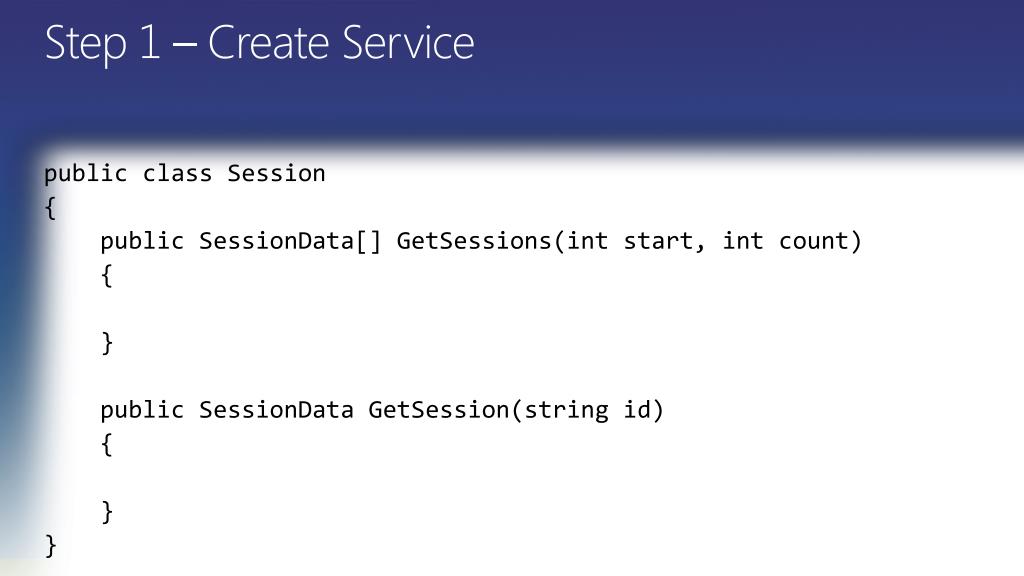Click opening brace of GetSessions method
The width and height of the screenshot is (1024, 576).
(x=106, y=276)
